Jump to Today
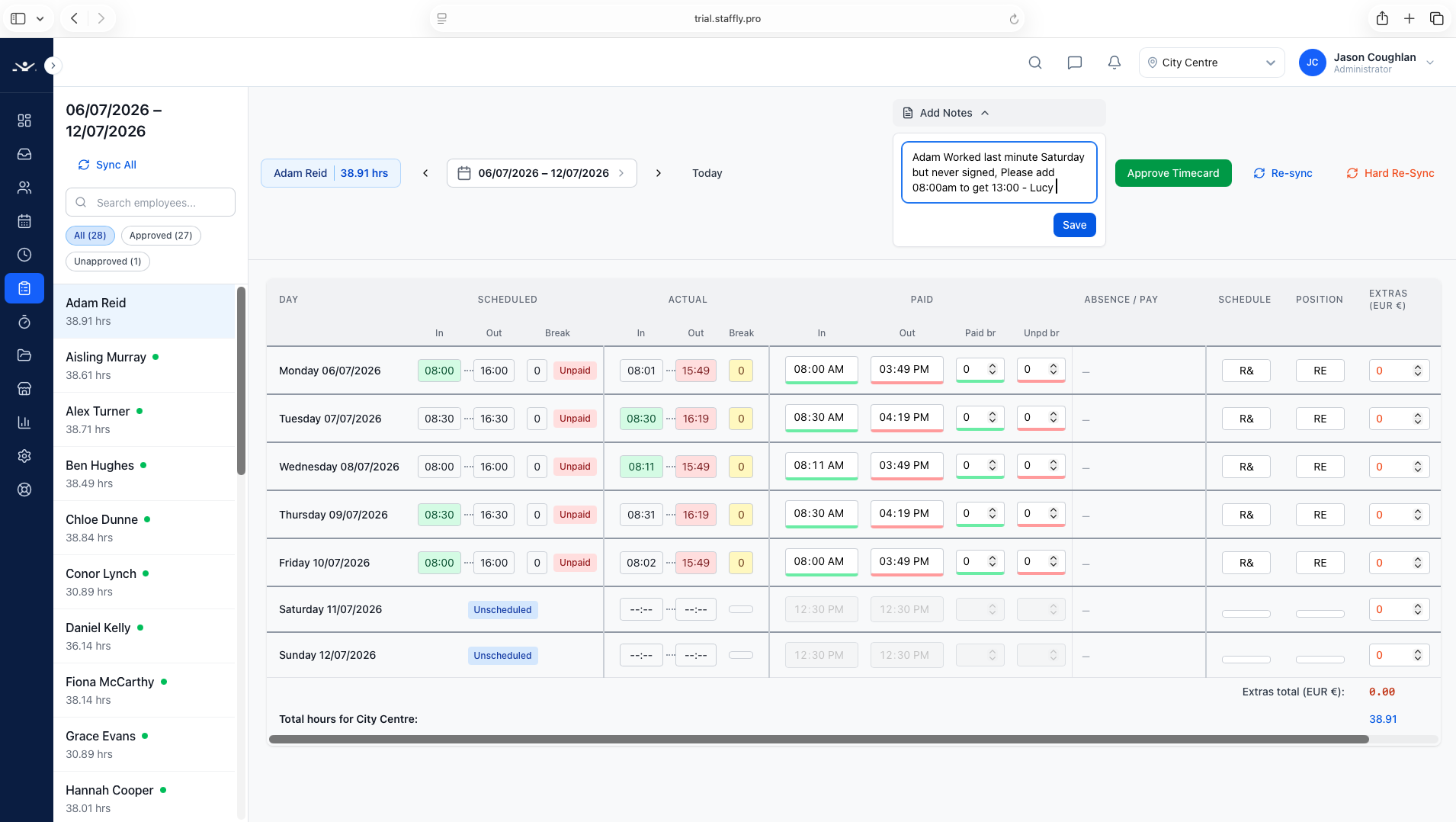 (707, 173)
